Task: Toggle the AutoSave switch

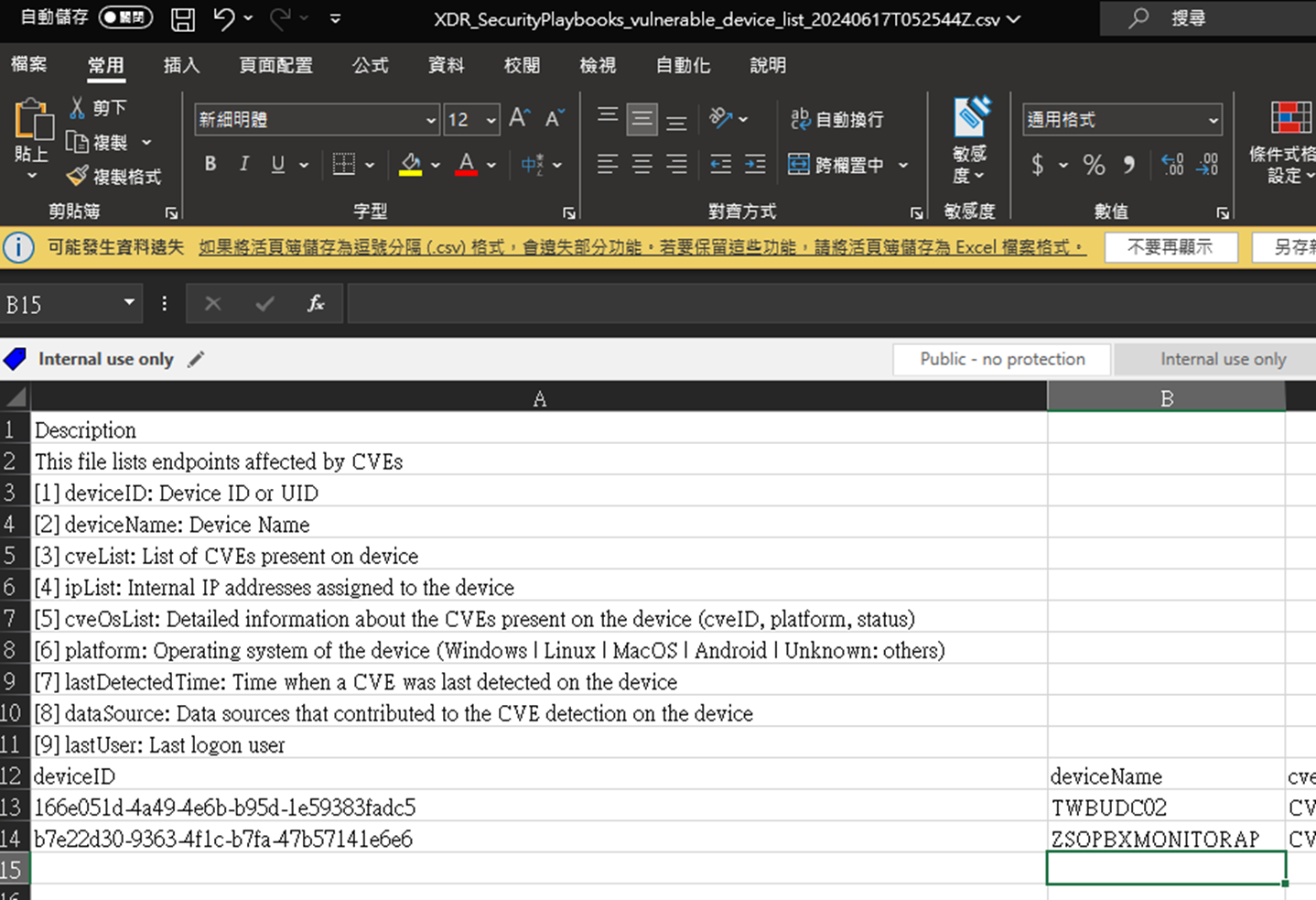Action: point(125,17)
